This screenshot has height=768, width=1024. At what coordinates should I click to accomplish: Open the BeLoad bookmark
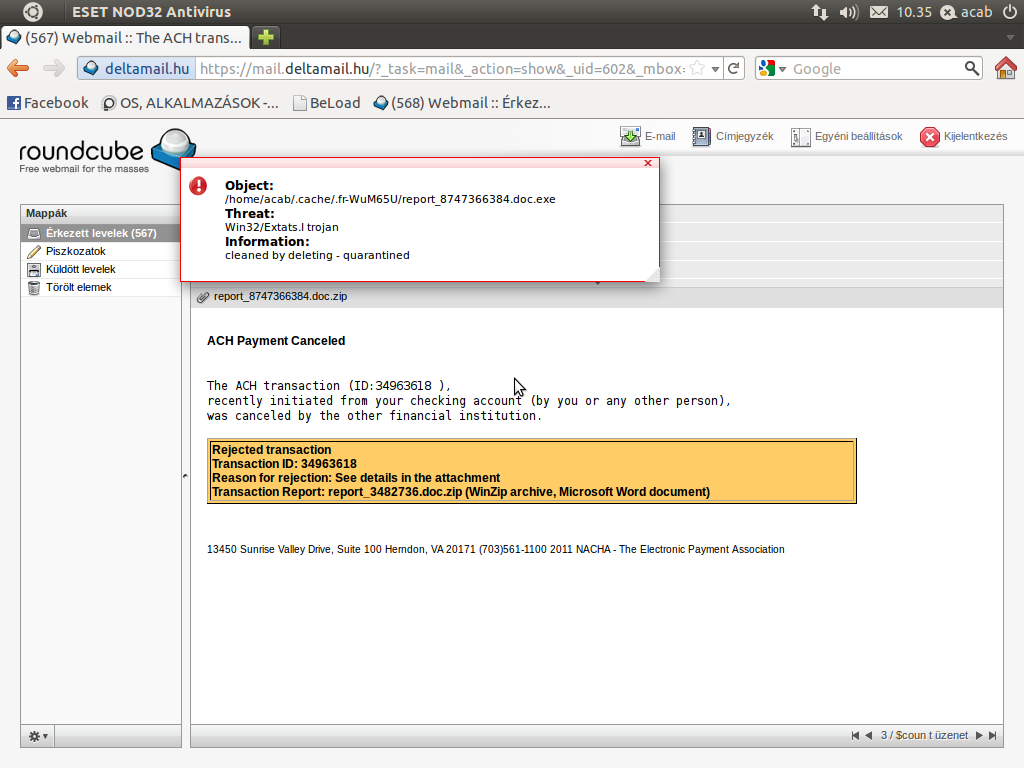tap(327, 103)
